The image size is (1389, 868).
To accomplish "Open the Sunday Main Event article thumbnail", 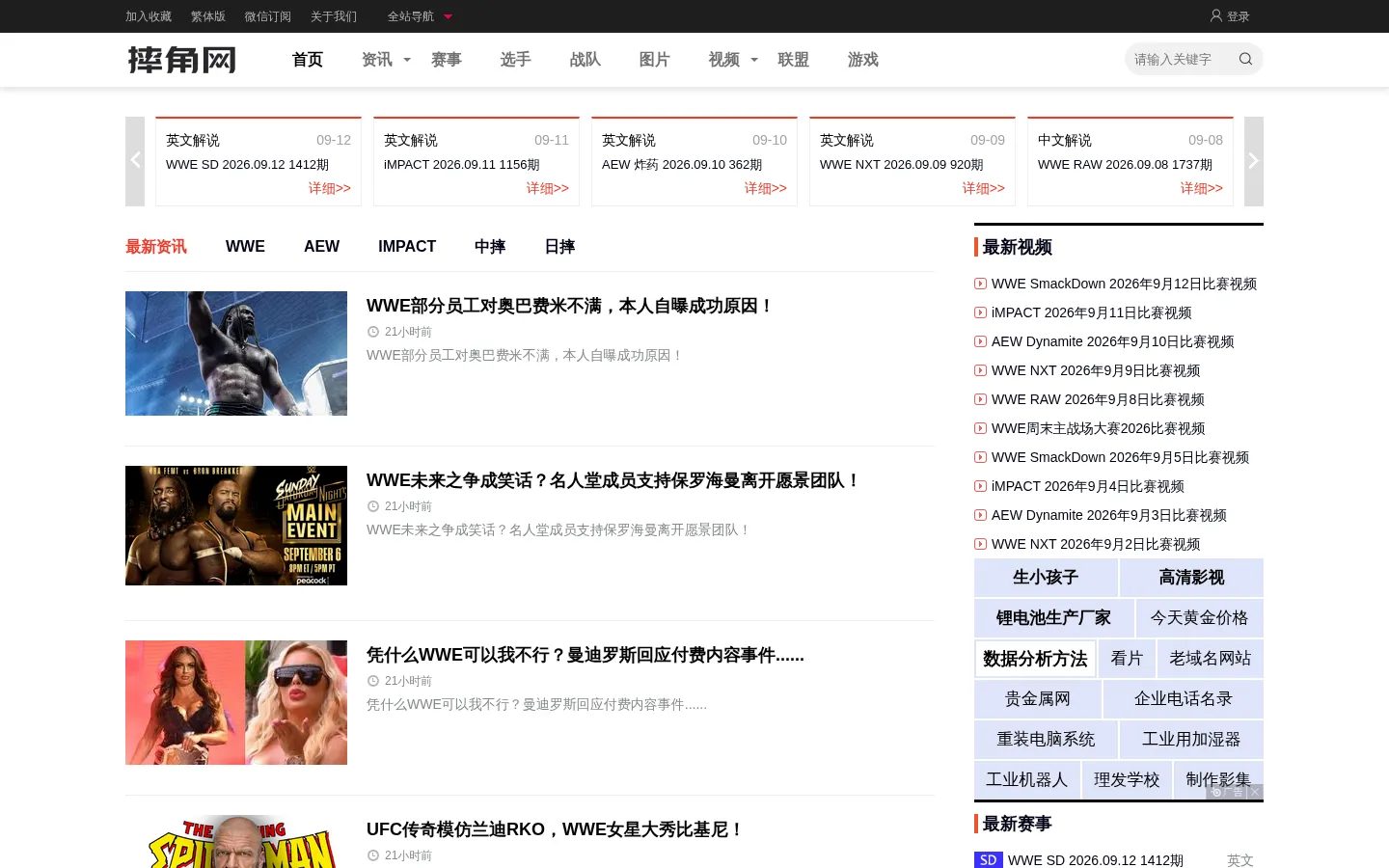I will [236, 526].
